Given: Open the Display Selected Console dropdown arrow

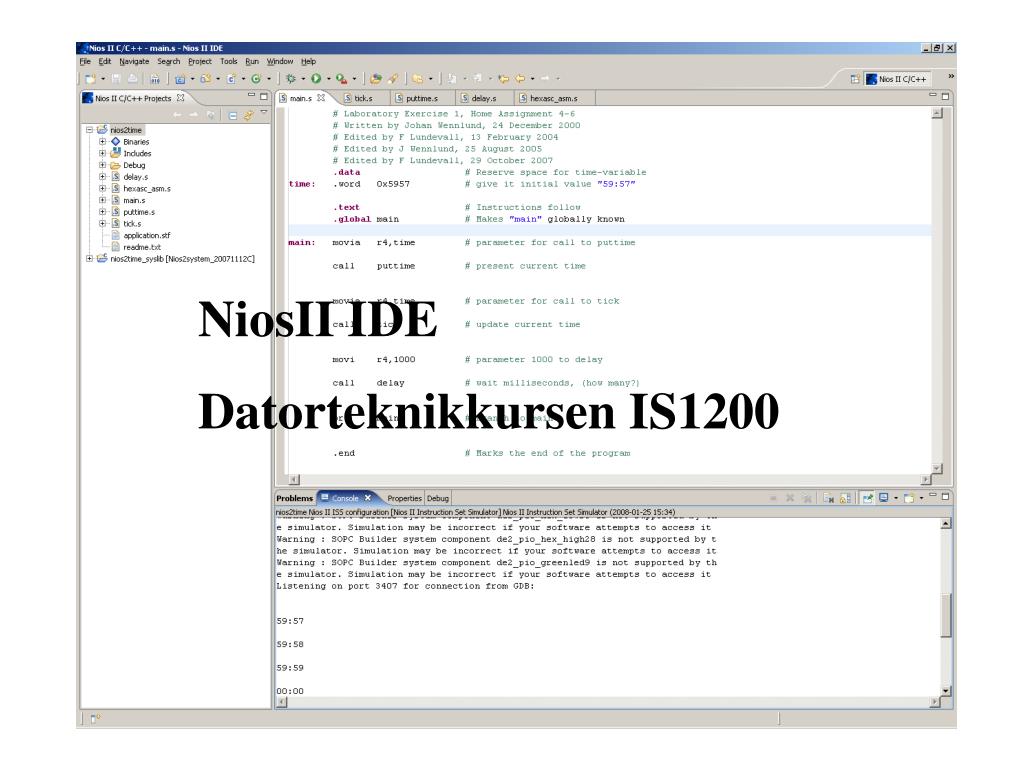Looking at the screenshot, I should (896, 498).
